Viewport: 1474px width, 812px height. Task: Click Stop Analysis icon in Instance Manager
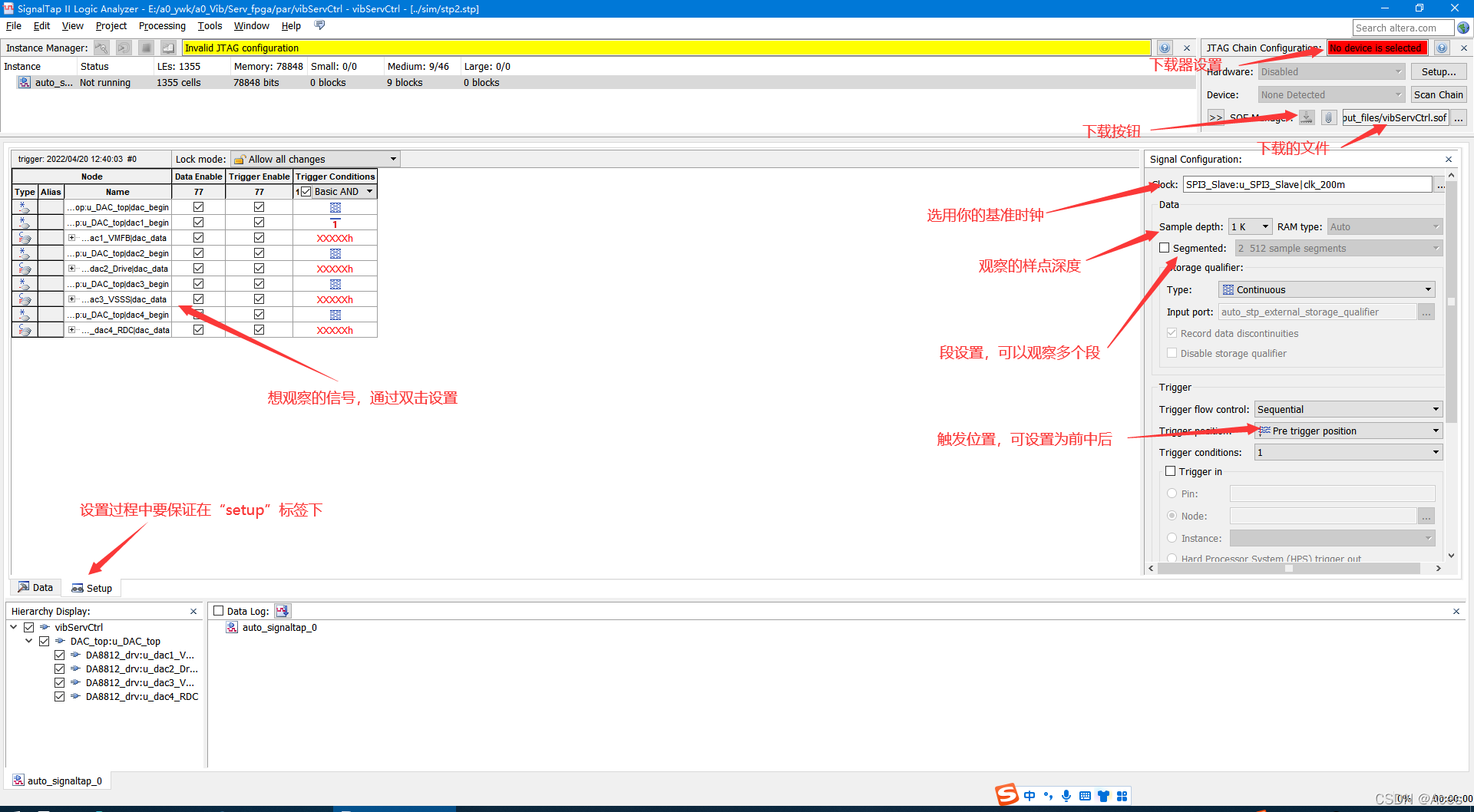(x=146, y=48)
